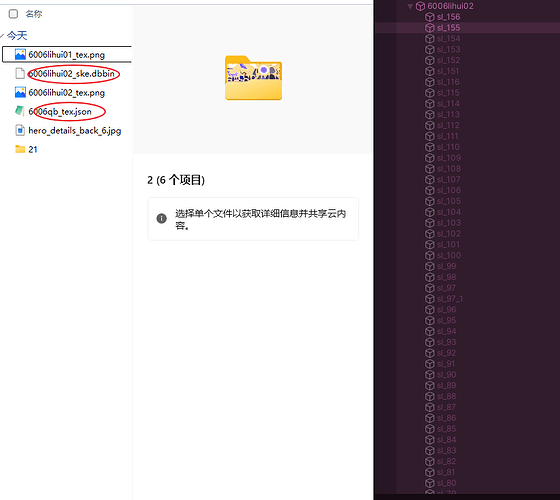This screenshot has height=500, width=560.
Task: Select node sl_90 in hierarchy
Action: click(x=446, y=374)
